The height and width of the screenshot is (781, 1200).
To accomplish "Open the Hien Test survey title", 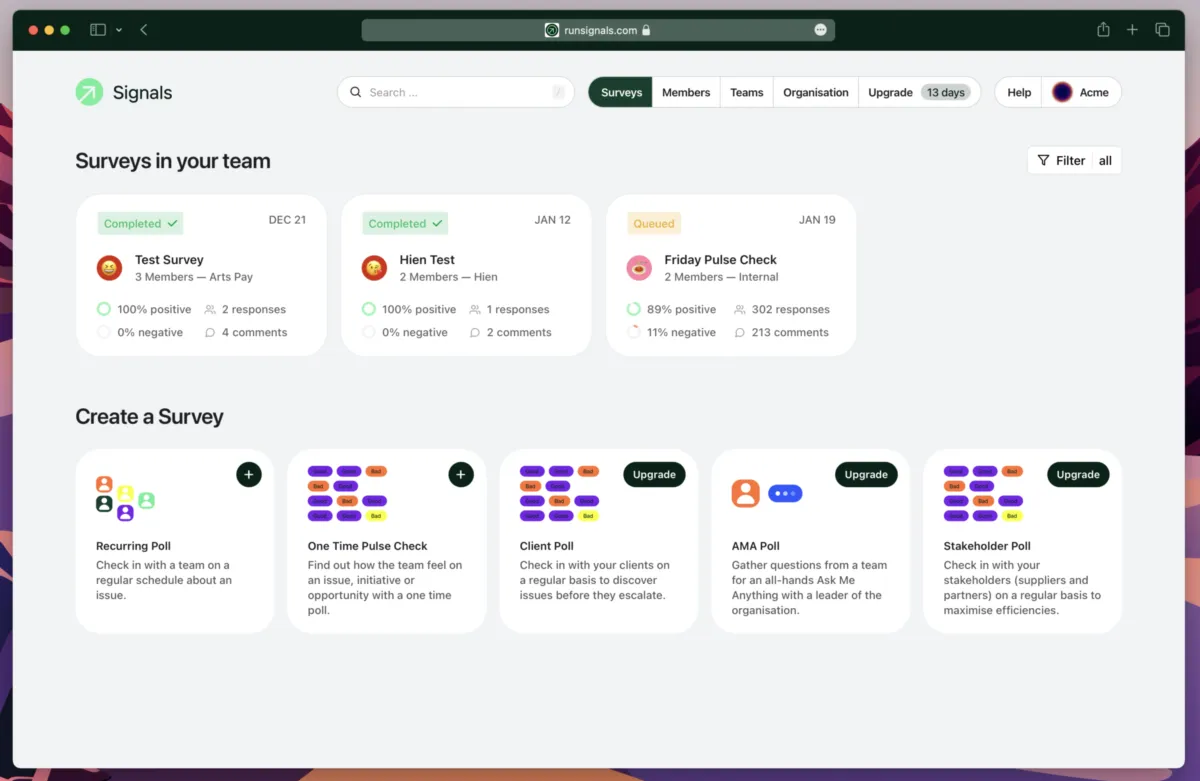I will tap(427, 260).
